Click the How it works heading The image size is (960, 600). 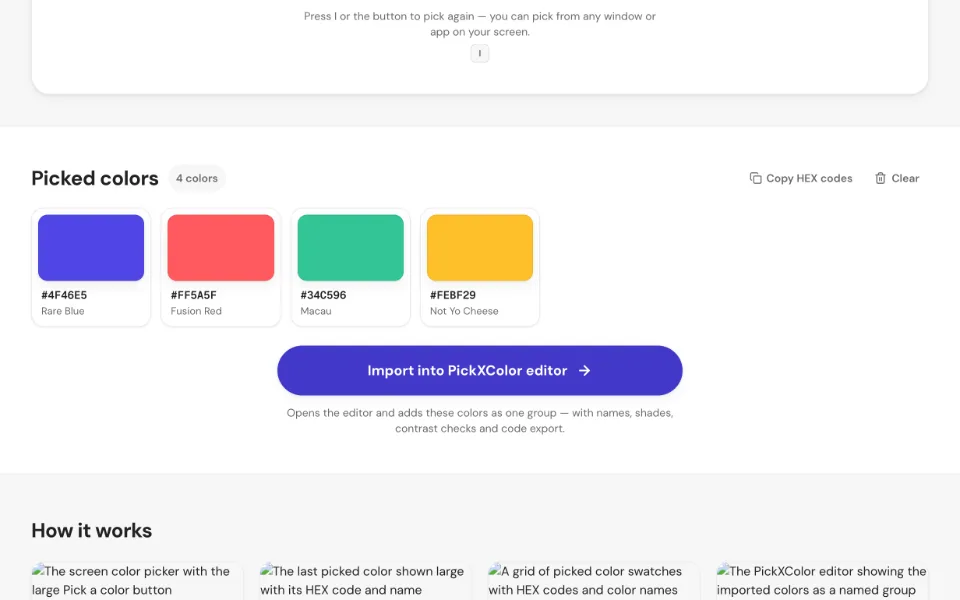(x=92, y=530)
